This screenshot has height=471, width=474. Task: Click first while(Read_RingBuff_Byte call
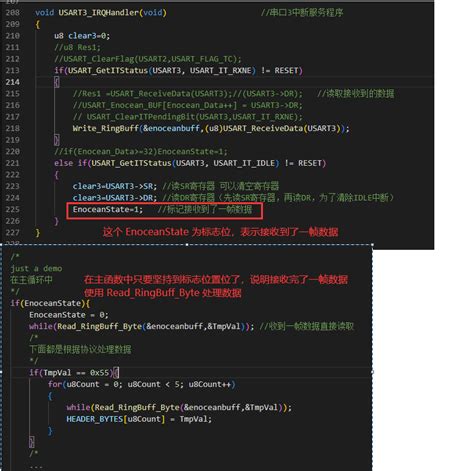pyautogui.click(x=141, y=326)
